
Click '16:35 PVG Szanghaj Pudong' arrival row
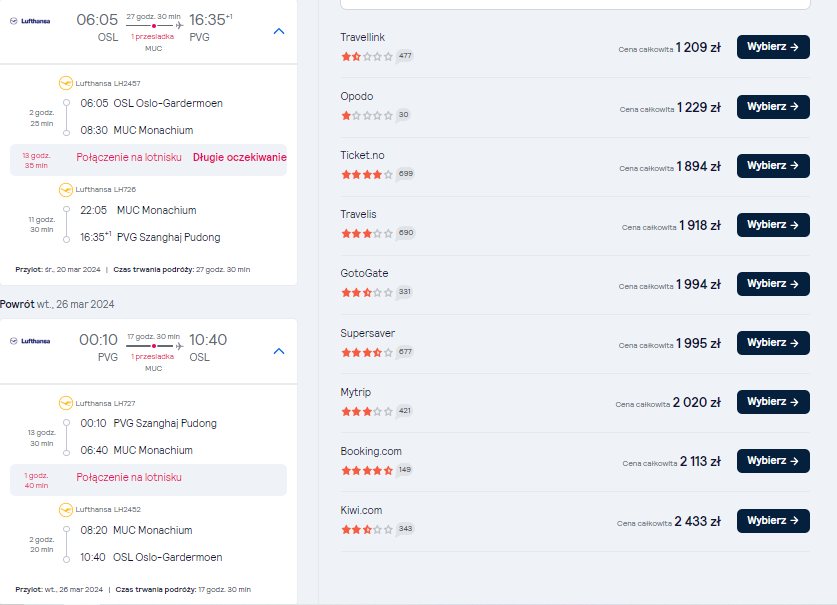point(150,237)
